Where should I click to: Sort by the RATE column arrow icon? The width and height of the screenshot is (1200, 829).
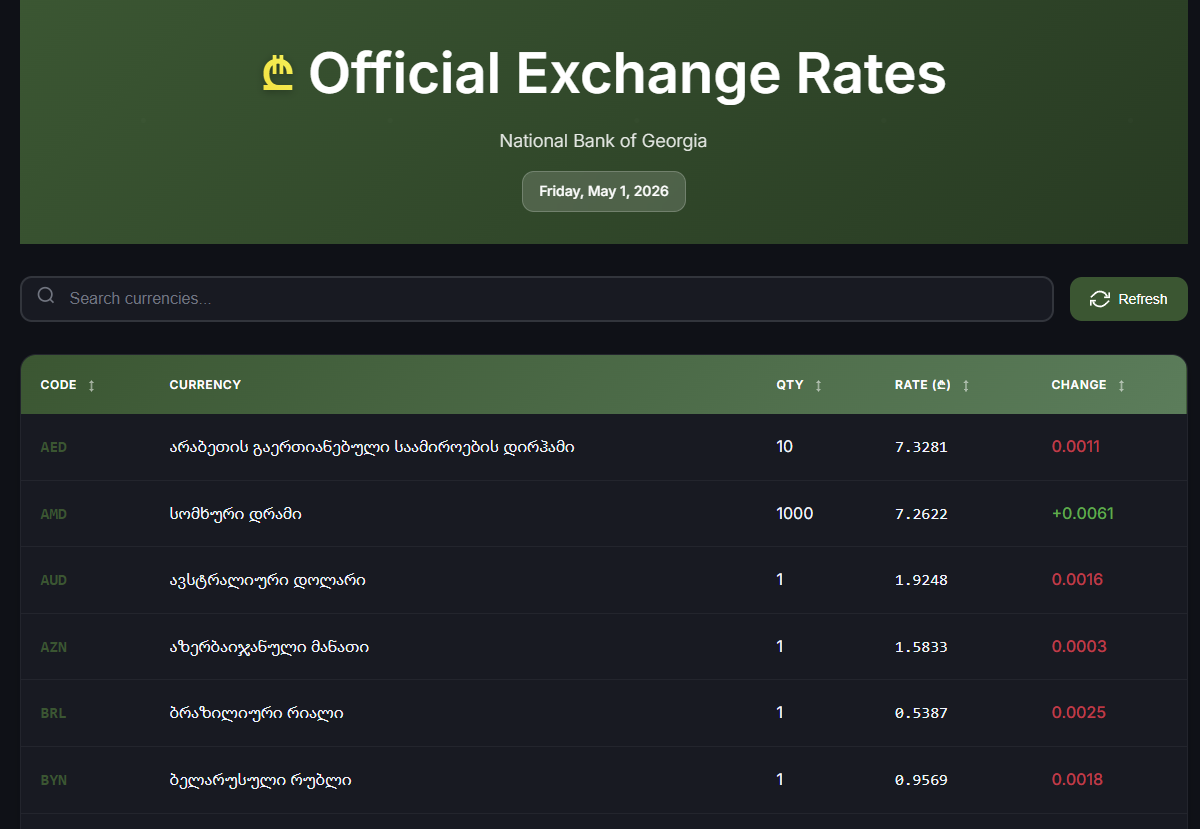(x=966, y=386)
